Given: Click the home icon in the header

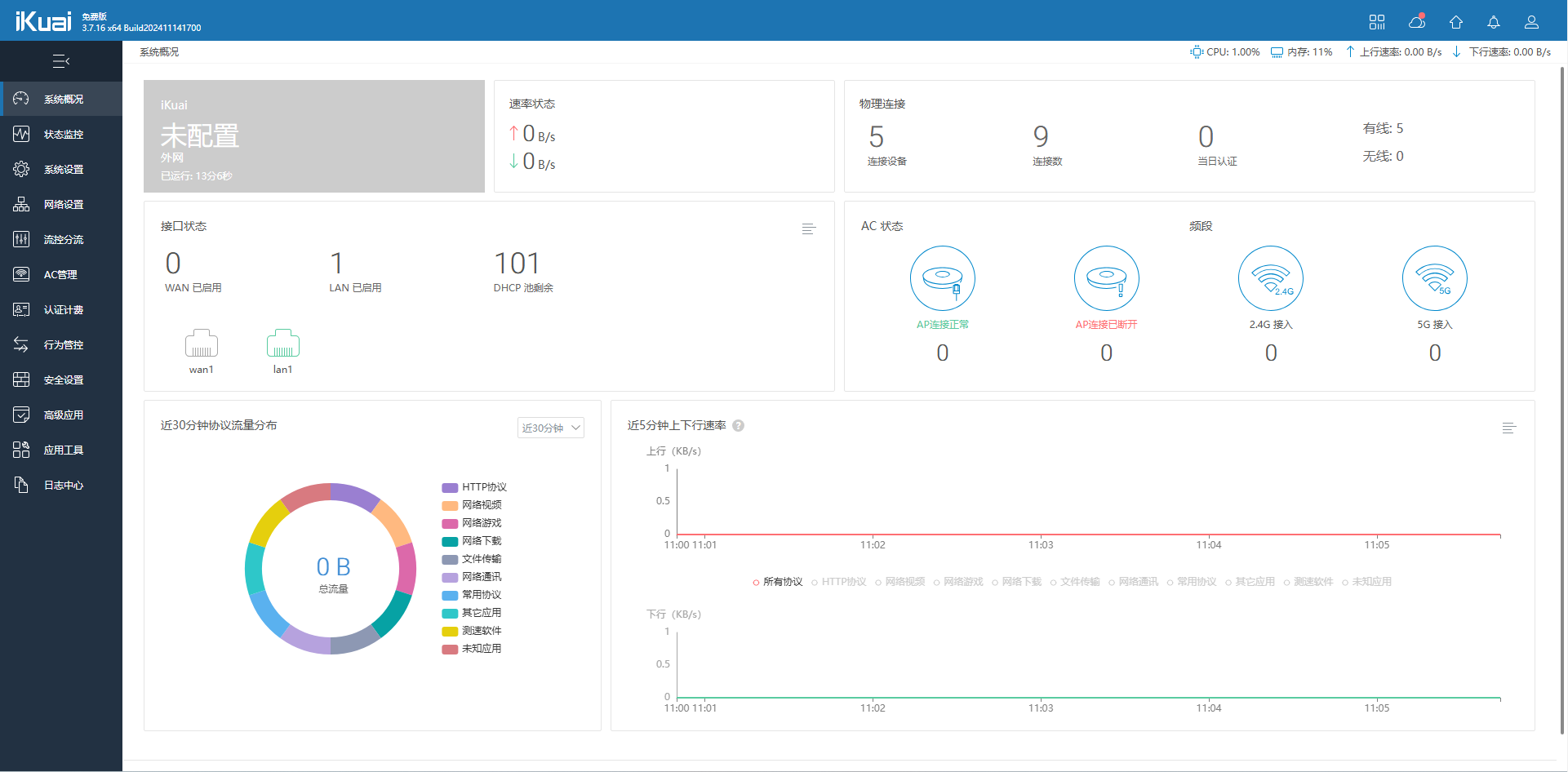Looking at the screenshot, I should pyautogui.click(x=1456, y=22).
